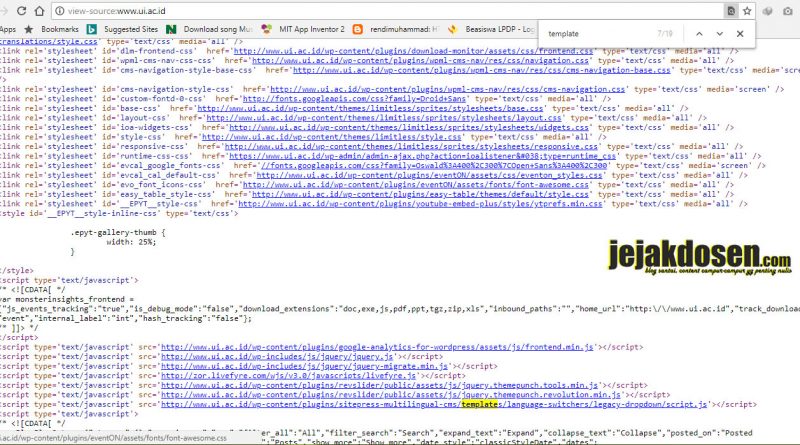Open the youtube-embed-plus ytprefs.min.css link
Viewport: 800px width, 445px height.
click(420, 204)
